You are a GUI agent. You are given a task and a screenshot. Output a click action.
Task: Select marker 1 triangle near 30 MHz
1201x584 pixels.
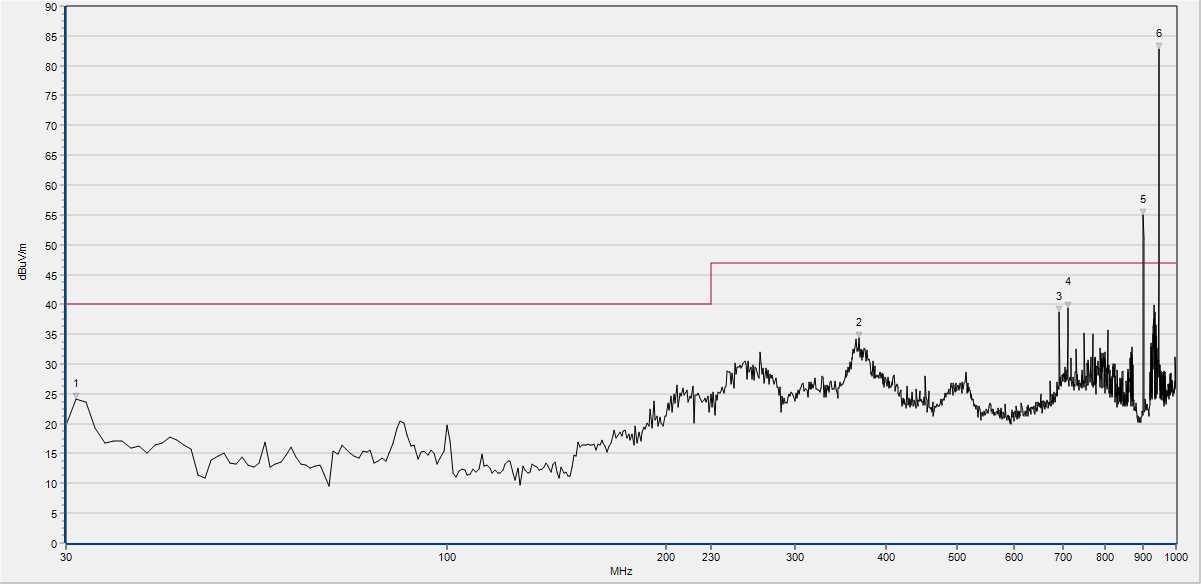pyautogui.click(x=76, y=395)
